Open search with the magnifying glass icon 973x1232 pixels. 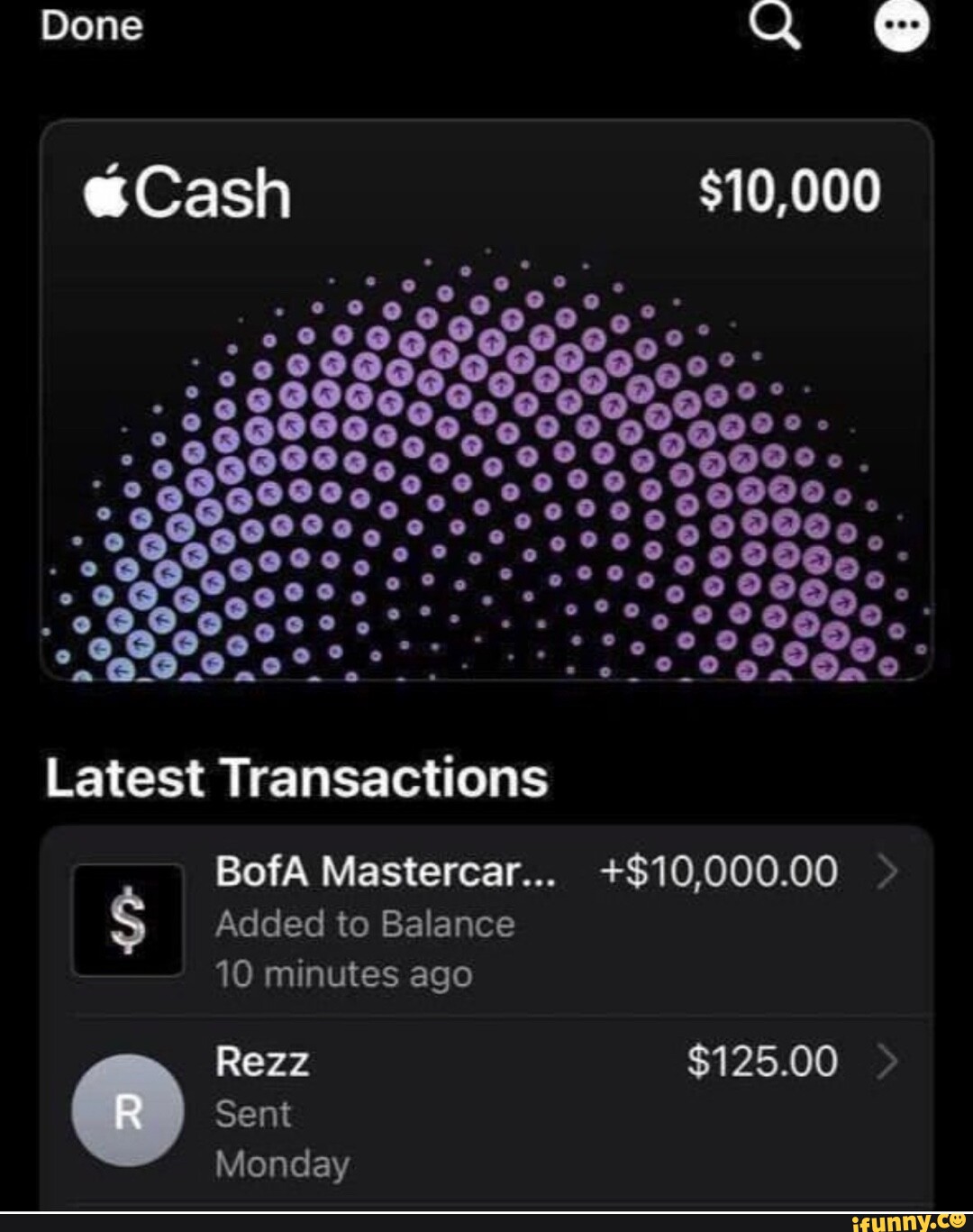(x=777, y=27)
